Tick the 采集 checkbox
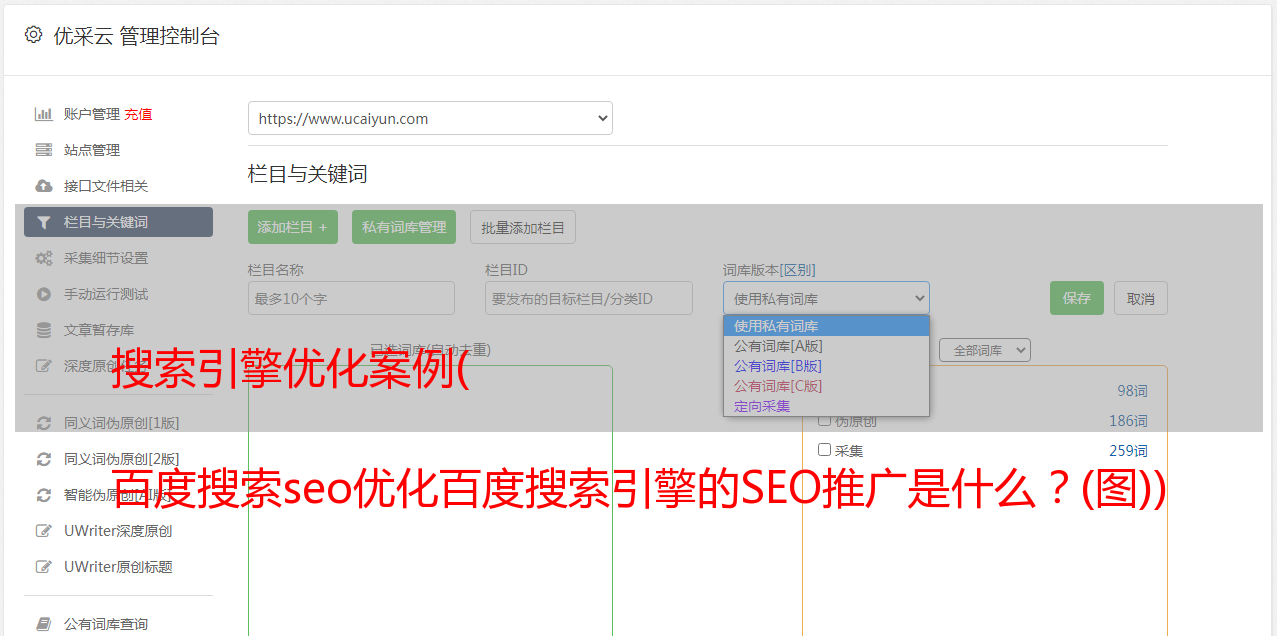1277x636 pixels. (825, 450)
